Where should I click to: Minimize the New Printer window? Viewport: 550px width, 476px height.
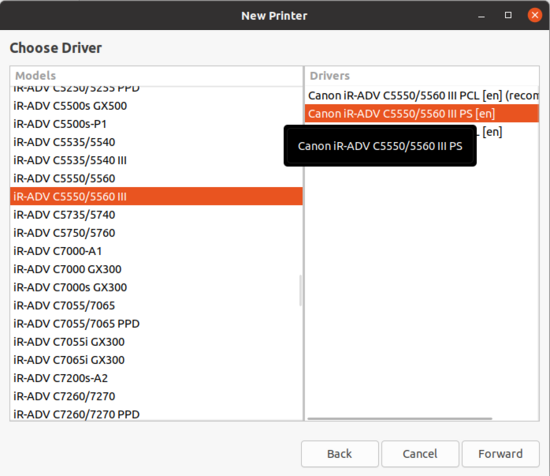click(x=481, y=16)
